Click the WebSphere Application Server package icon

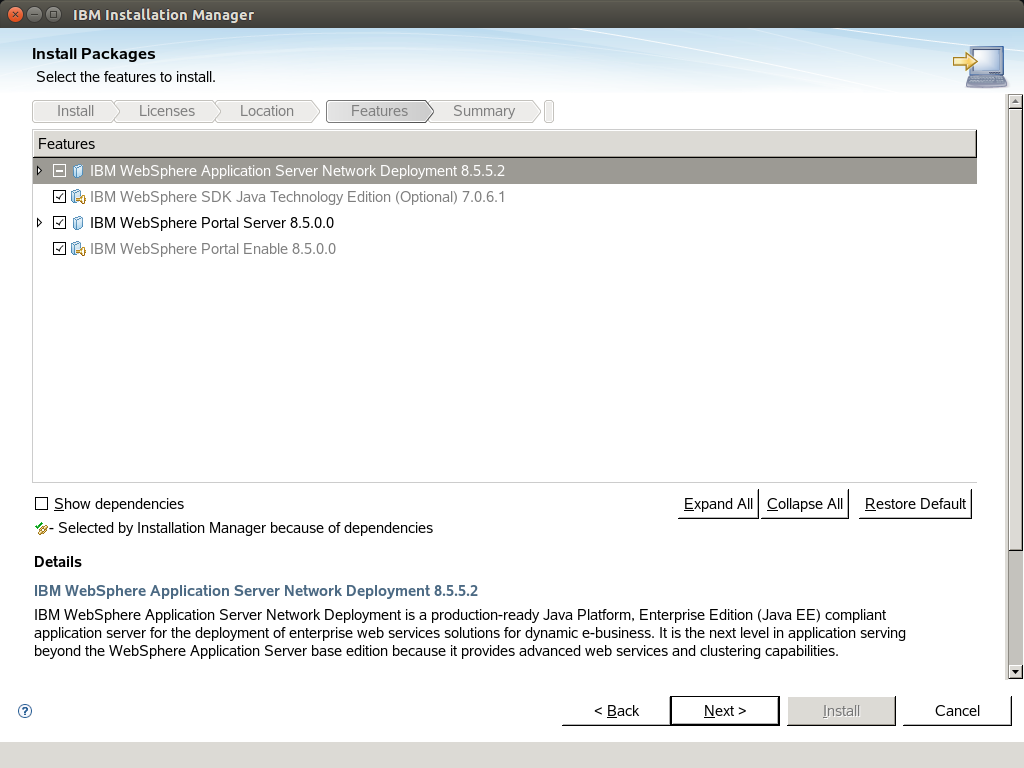78,171
